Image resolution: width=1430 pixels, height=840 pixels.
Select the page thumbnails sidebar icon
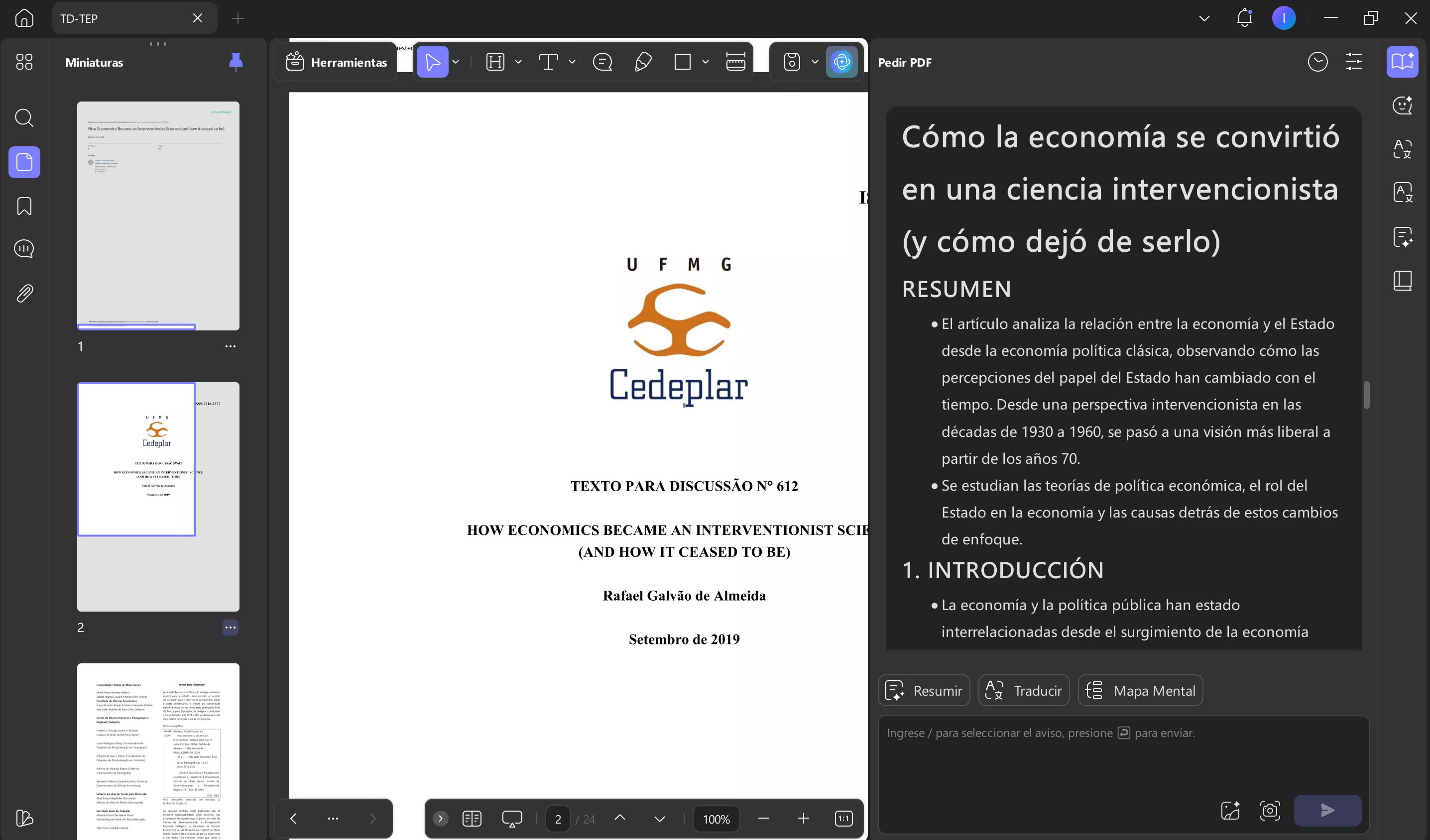[24, 162]
